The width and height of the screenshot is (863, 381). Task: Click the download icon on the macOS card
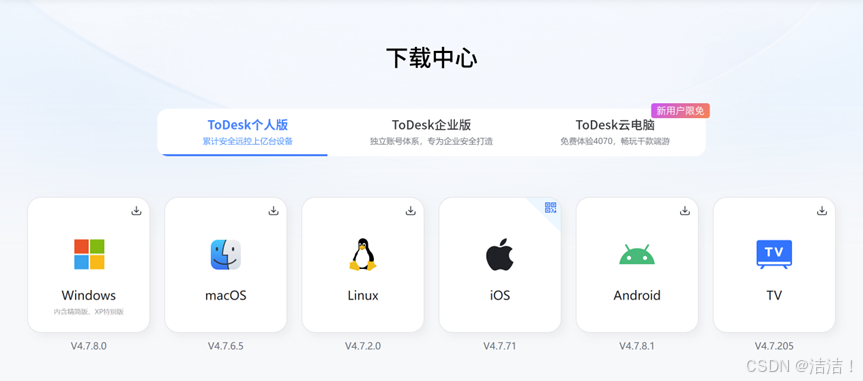click(x=273, y=211)
